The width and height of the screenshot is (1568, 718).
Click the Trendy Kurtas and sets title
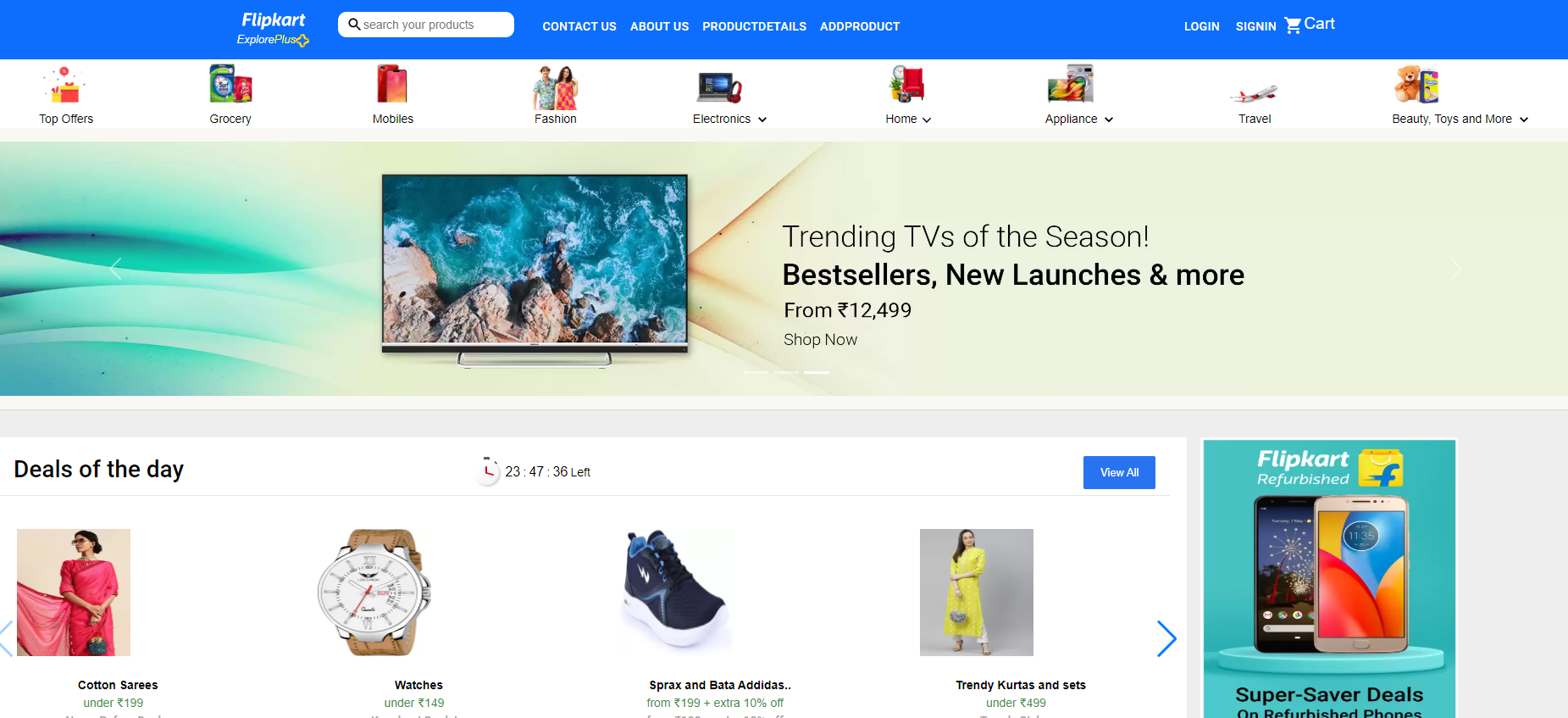[1021, 685]
